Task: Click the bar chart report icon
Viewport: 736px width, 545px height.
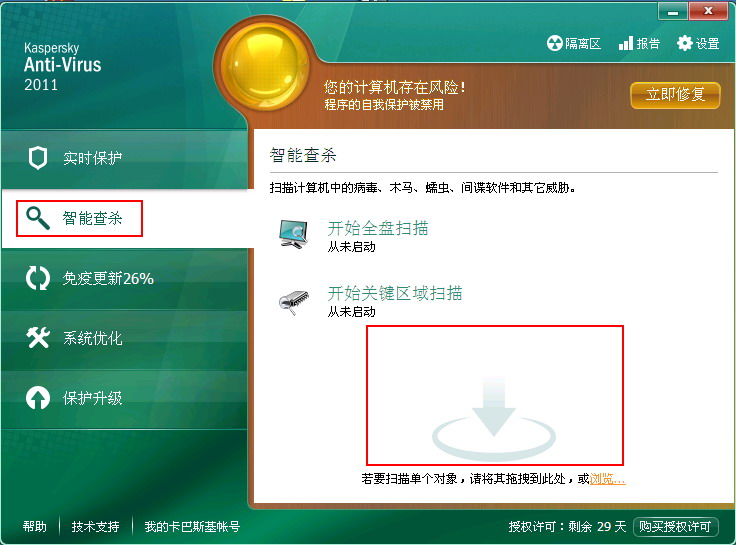Action: (626, 43)
